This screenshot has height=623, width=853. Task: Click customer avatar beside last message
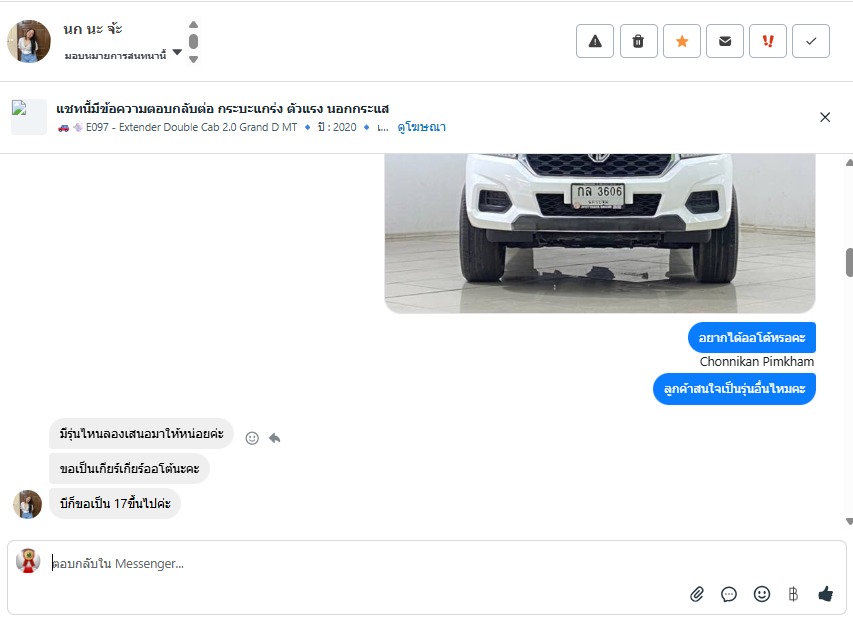point(27,504)
